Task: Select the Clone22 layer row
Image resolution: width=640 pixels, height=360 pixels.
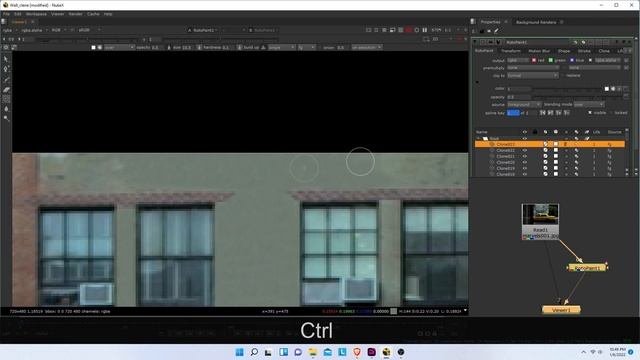Action: click(550, 150)
